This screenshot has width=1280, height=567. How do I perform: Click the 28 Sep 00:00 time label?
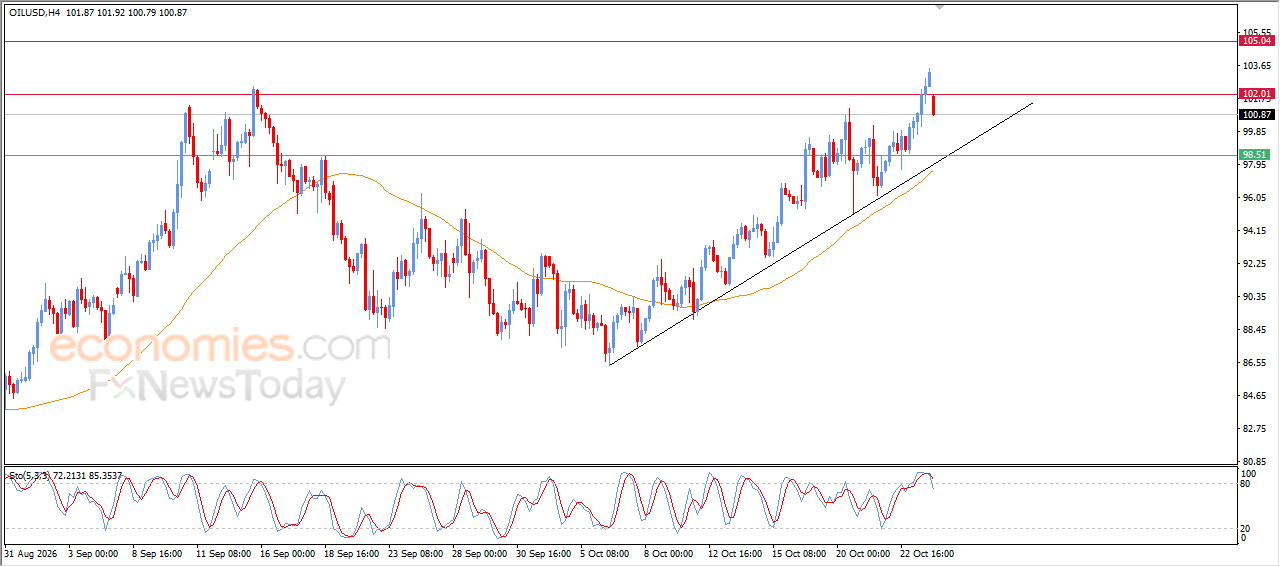pyautogui.click(x=479, y=553)
